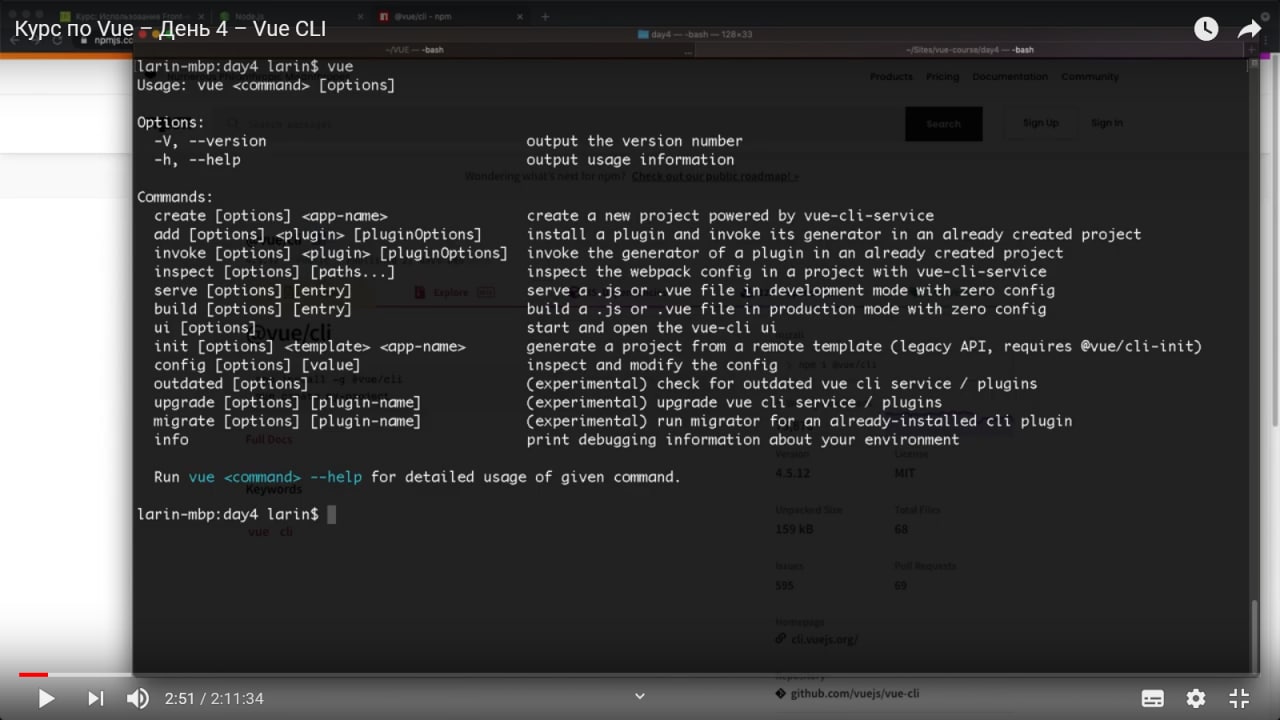Image resolution: width=1280 pixels, height=720 pixels.
Task: Switch to ~/VUE bash terminal tab
Action: [414, 49]
